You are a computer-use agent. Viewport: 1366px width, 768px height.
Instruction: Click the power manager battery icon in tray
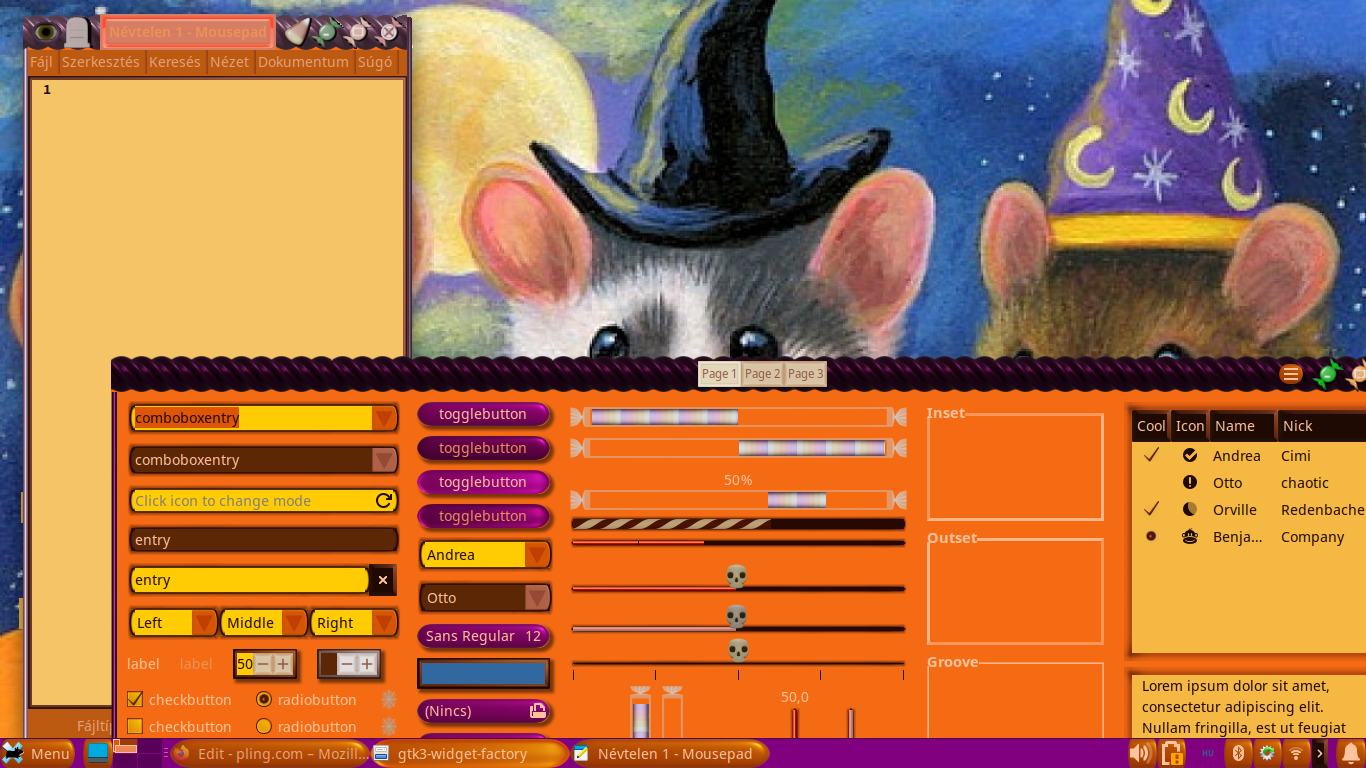(1172, 753)
